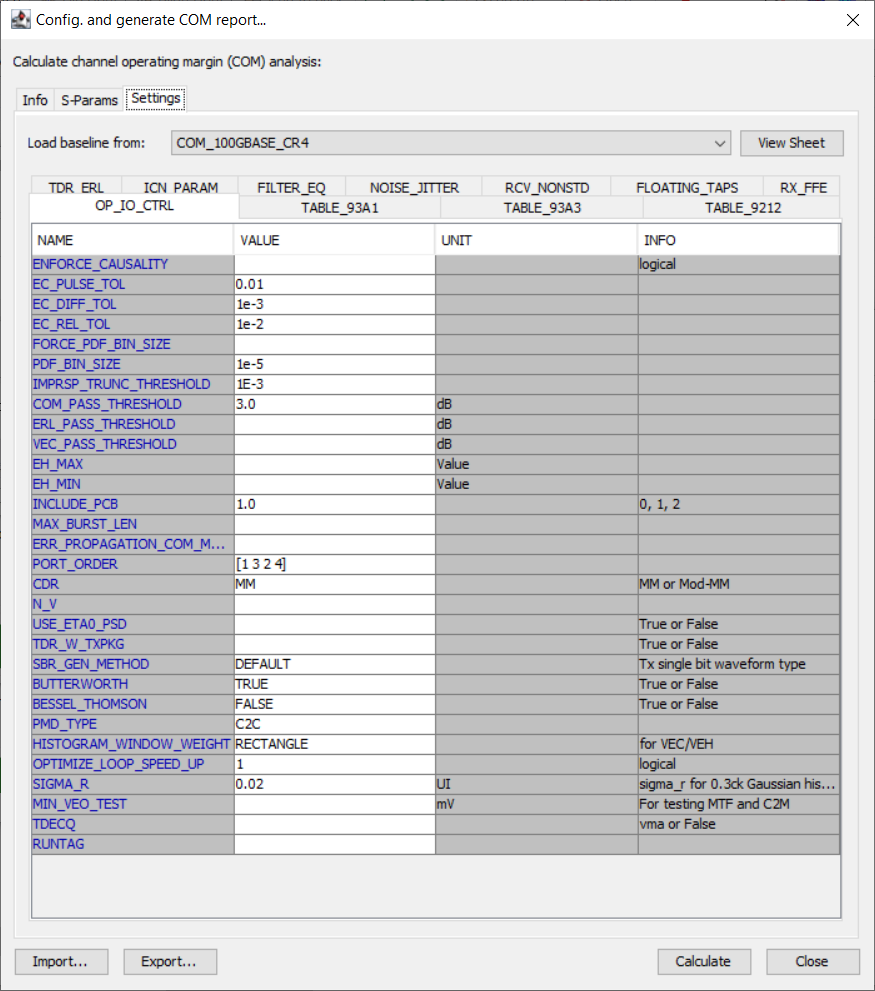Select the PORT_ORDER value field
This screenshot has width=875, height=991.
click(330, 563)
